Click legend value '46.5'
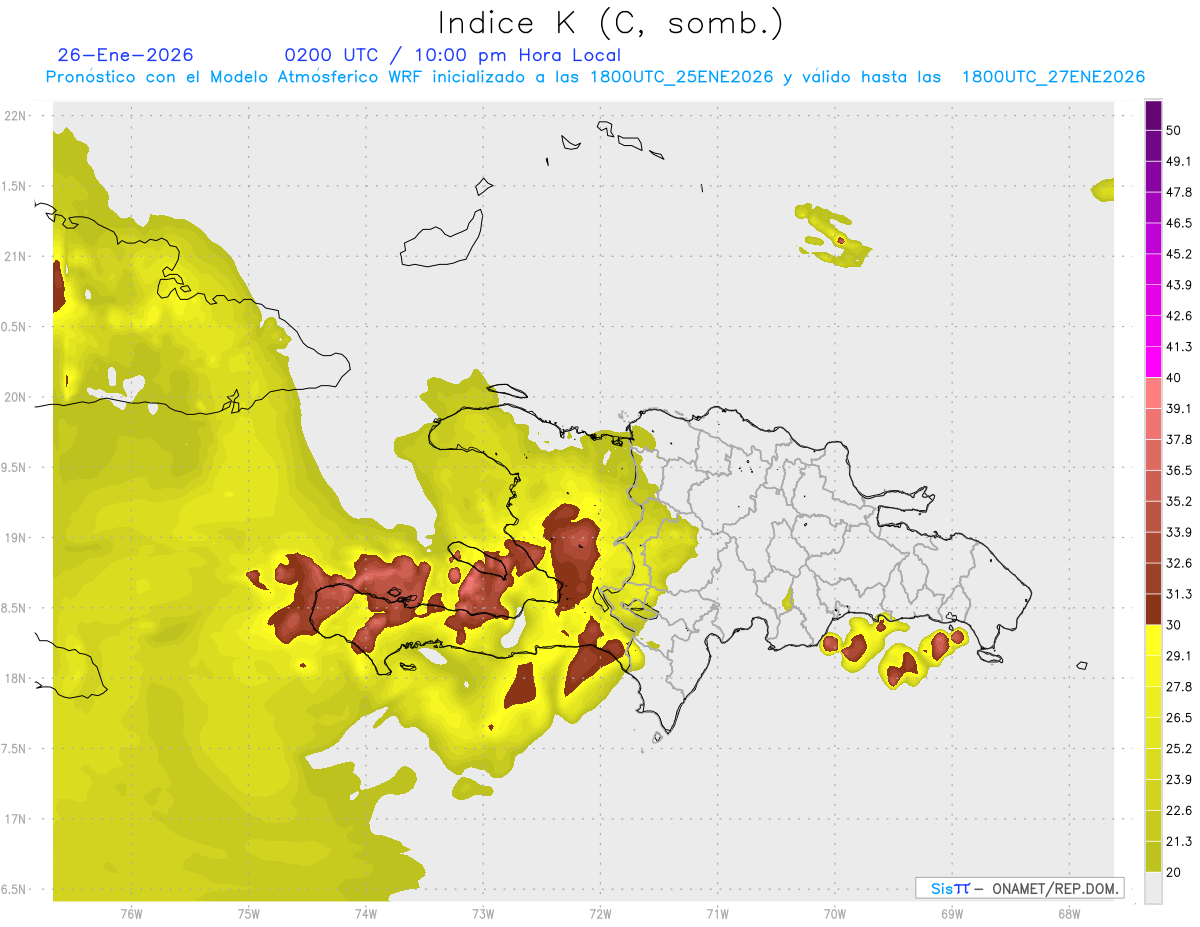The height and width of the screenshot is (927, 1200). (1178, 223)
